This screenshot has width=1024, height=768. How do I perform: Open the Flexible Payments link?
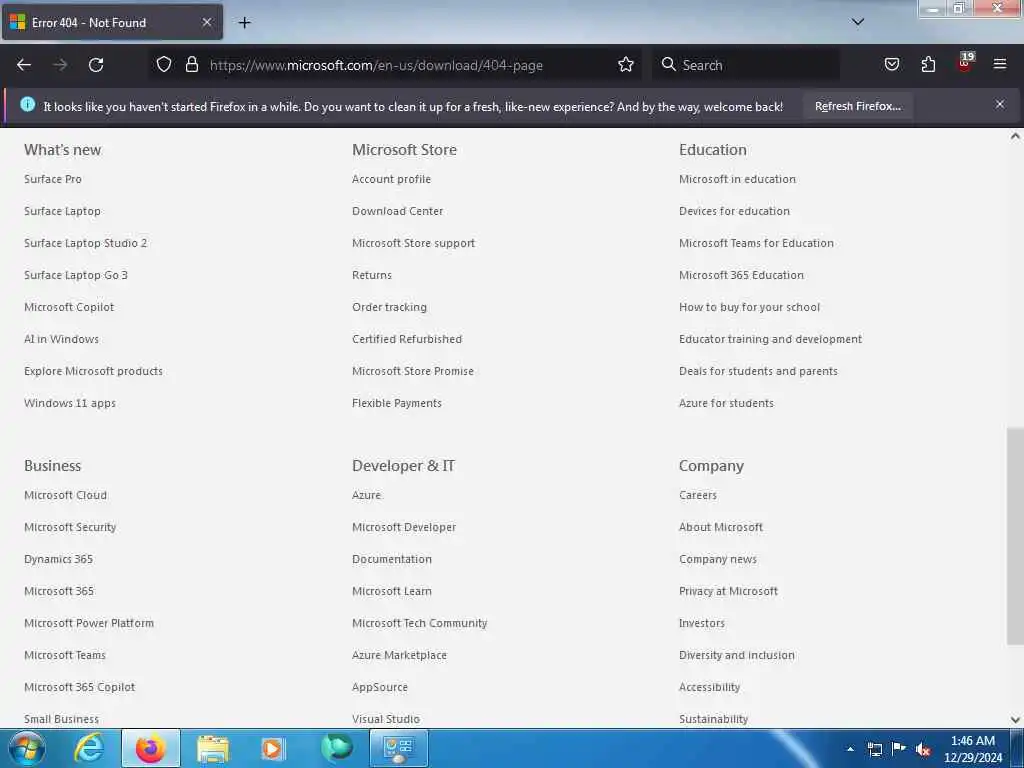(x=397, y=403)
